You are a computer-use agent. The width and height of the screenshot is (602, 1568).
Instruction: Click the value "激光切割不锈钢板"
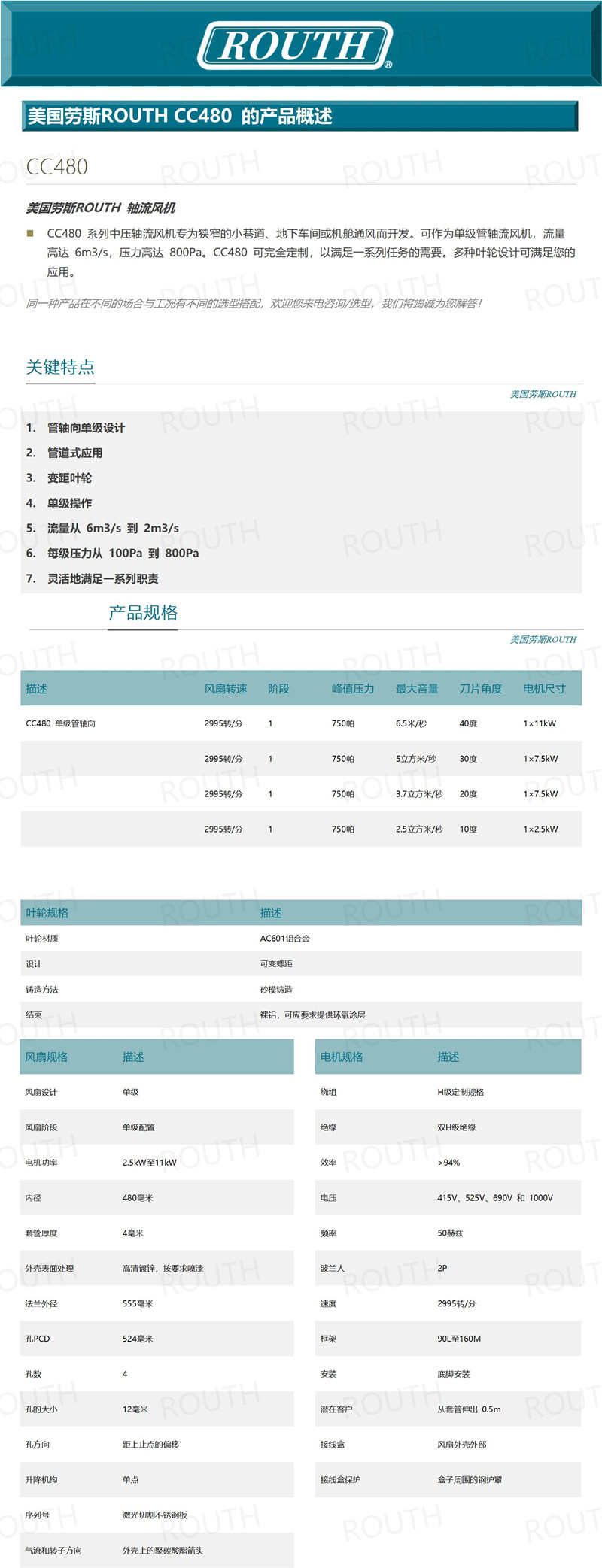pos(155,1515)
